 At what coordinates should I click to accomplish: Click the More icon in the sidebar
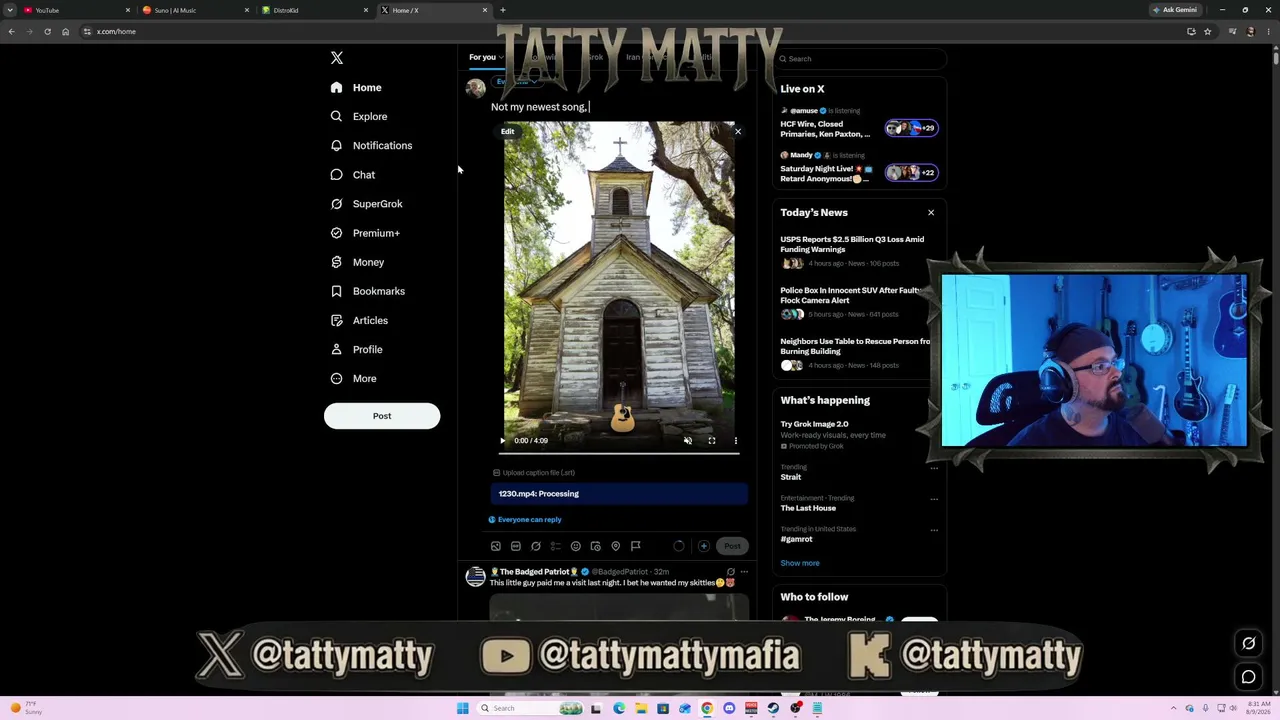click(x=337, y=378)
